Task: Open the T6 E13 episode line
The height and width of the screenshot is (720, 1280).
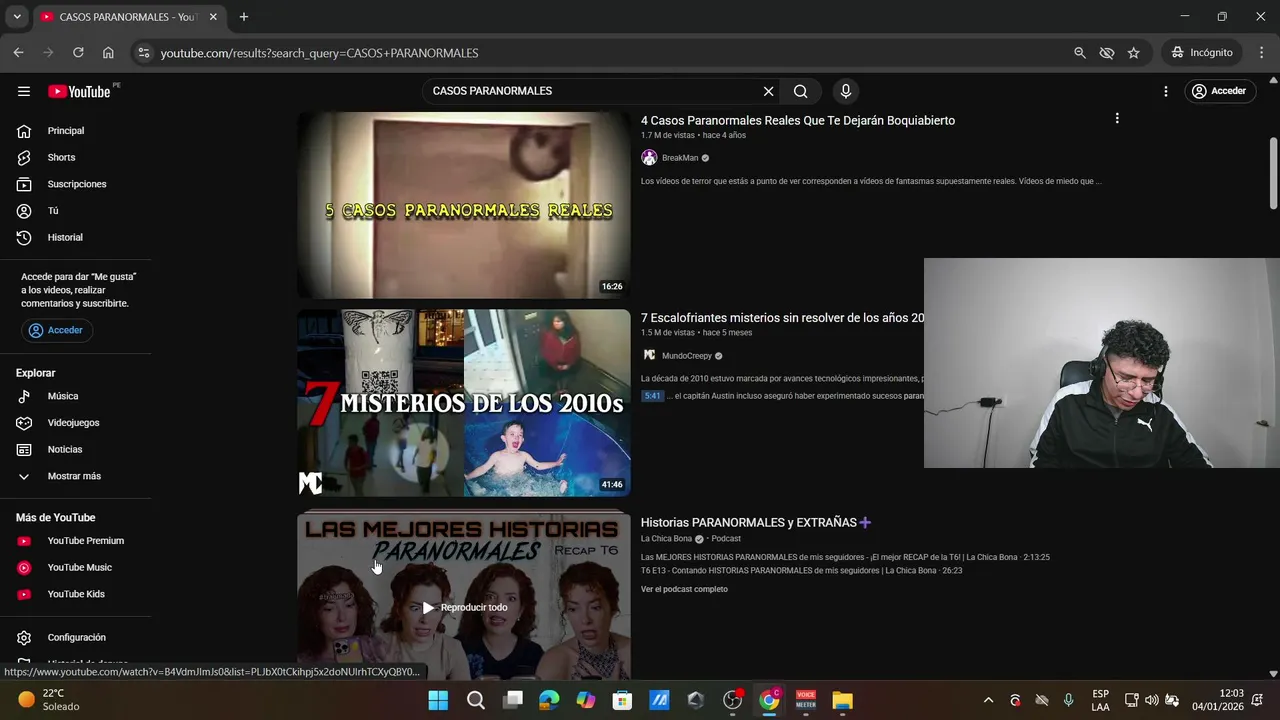Action: [801, 571]
